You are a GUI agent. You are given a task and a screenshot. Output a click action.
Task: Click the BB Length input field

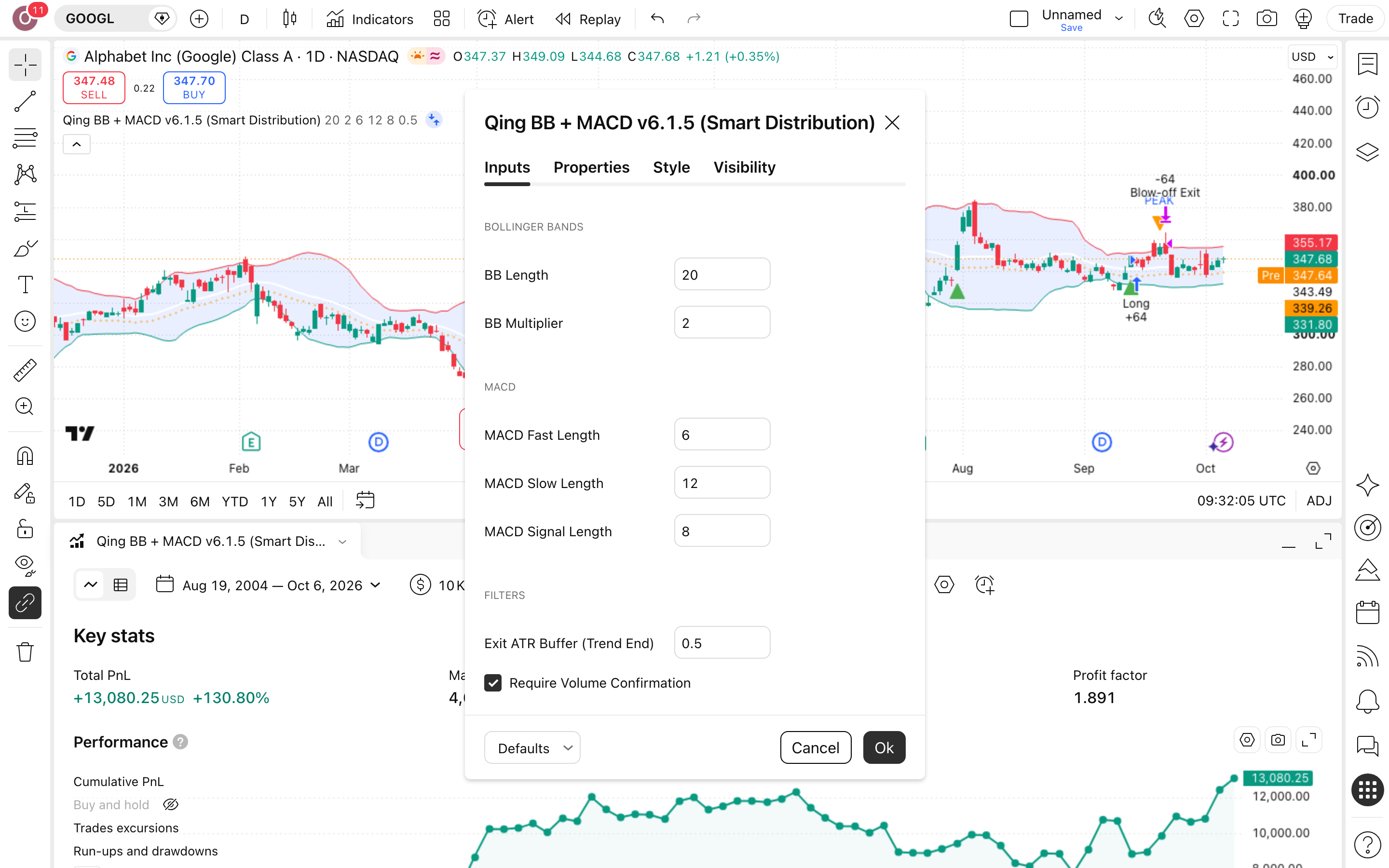[722, 274]
